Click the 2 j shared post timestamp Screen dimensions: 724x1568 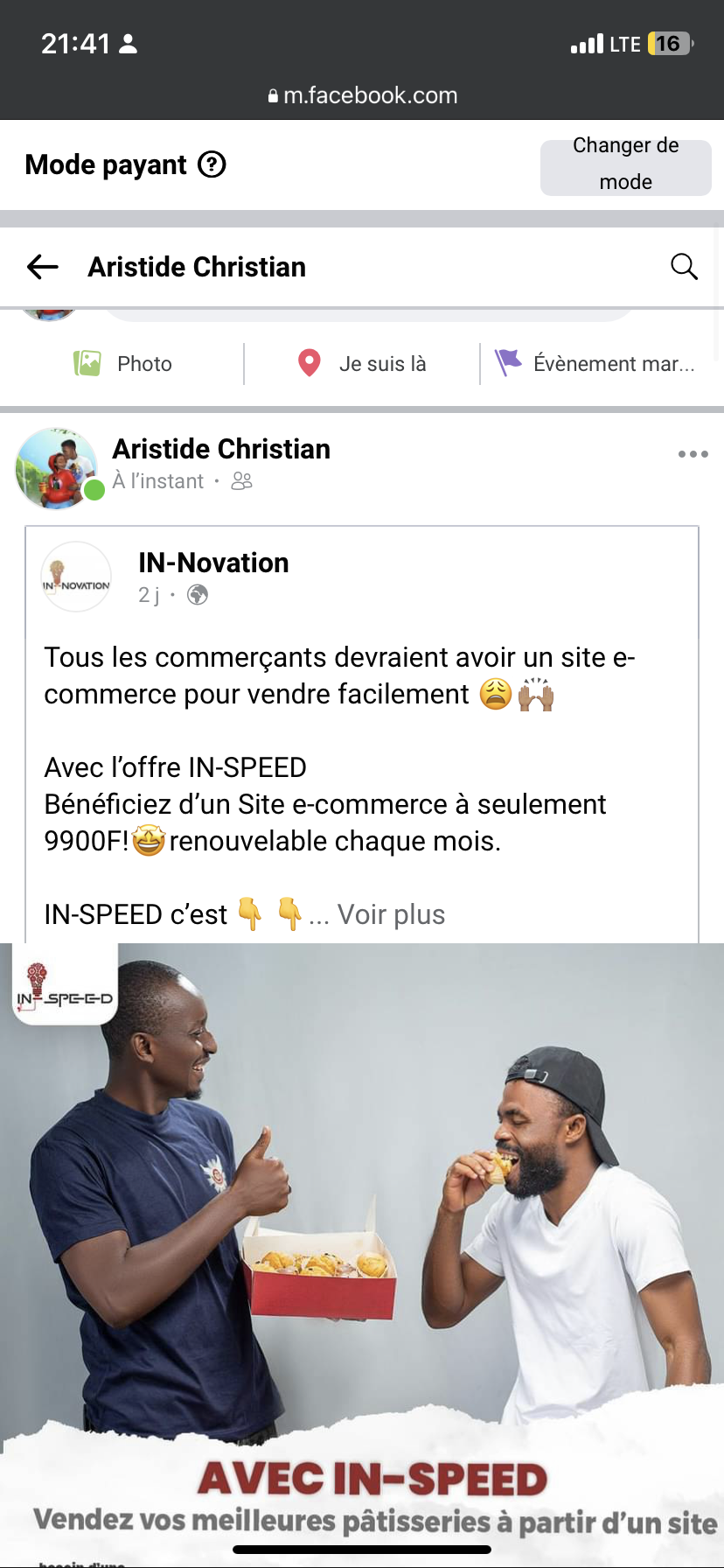click(x=149, y=595)
